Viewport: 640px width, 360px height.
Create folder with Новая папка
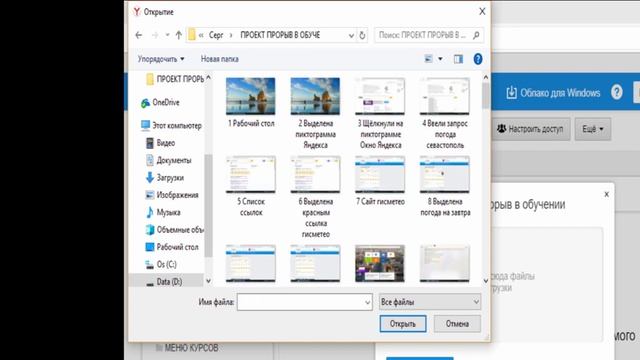pos(220,59)
